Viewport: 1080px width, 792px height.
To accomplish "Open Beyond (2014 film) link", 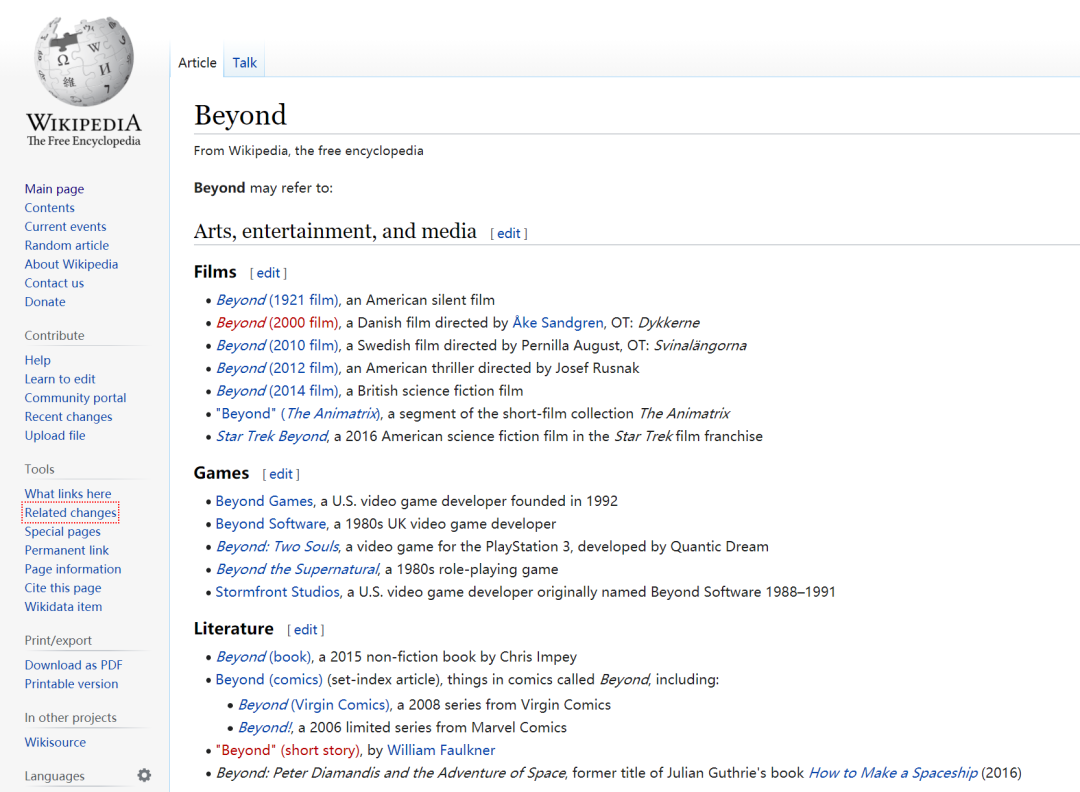I will click(x=278, y=391).
